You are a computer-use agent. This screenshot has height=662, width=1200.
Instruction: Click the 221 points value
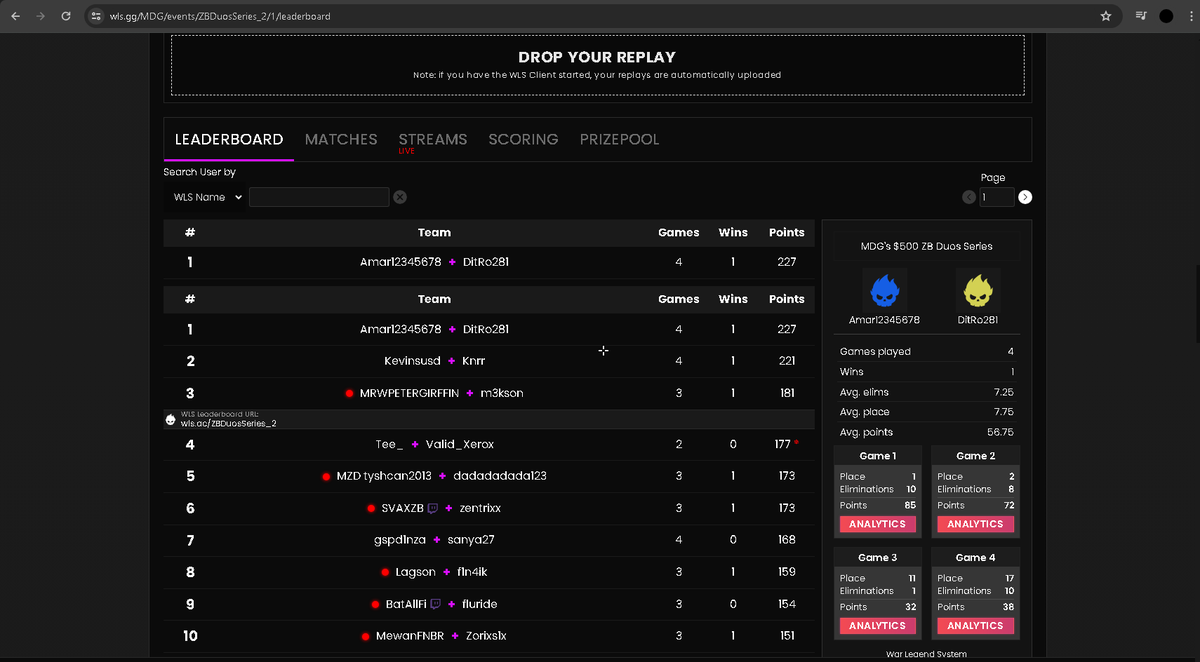[787, 361]
